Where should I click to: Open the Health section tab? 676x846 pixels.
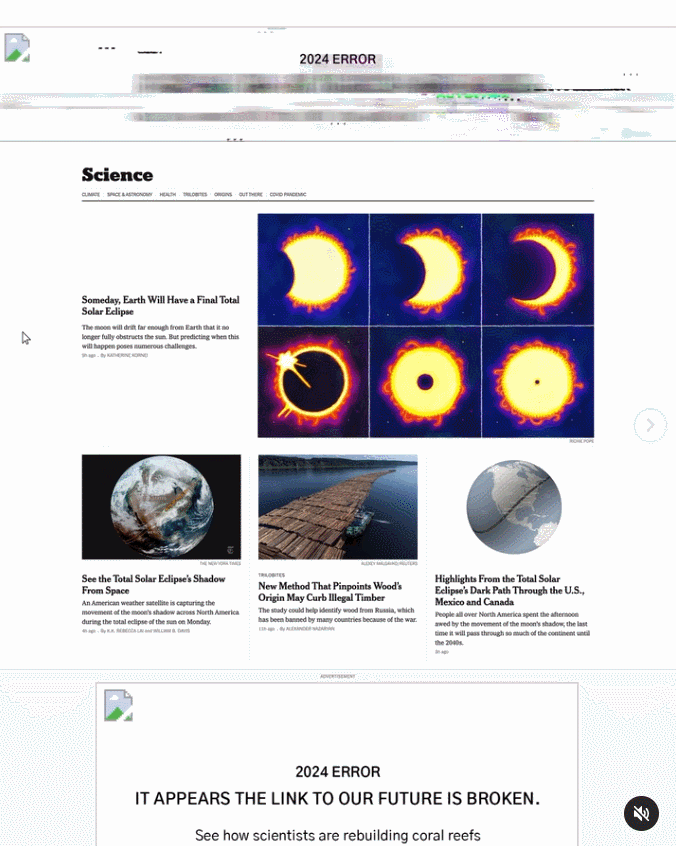(168, 194)
